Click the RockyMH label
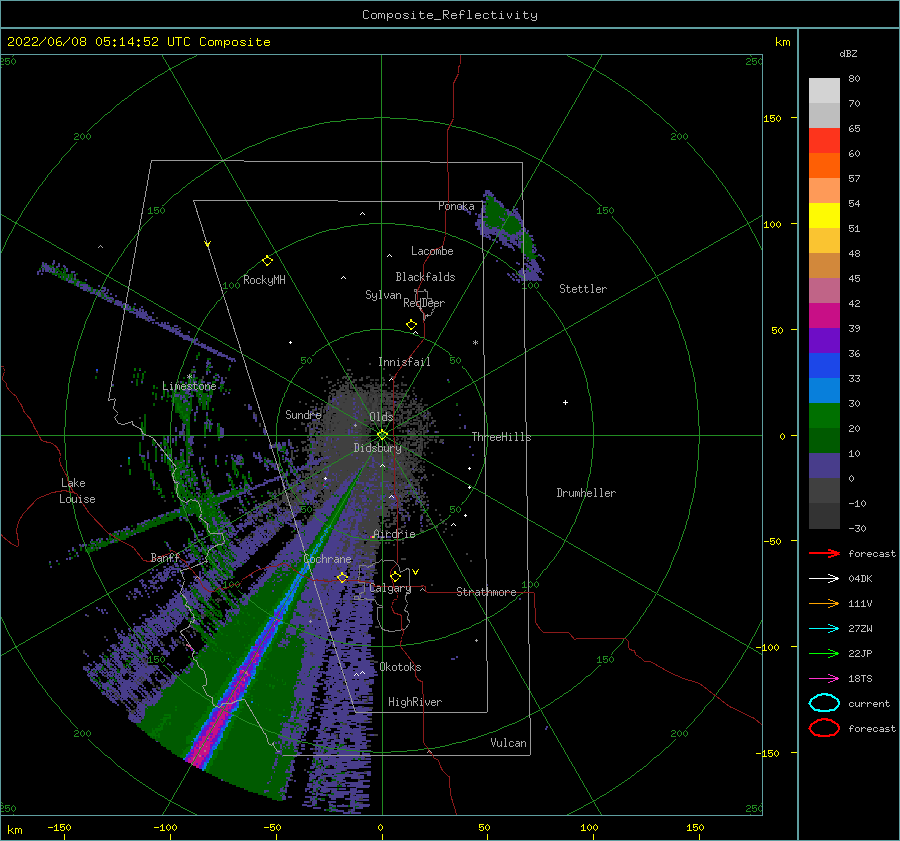Screen dimensions: 900x841 point(264,280)
